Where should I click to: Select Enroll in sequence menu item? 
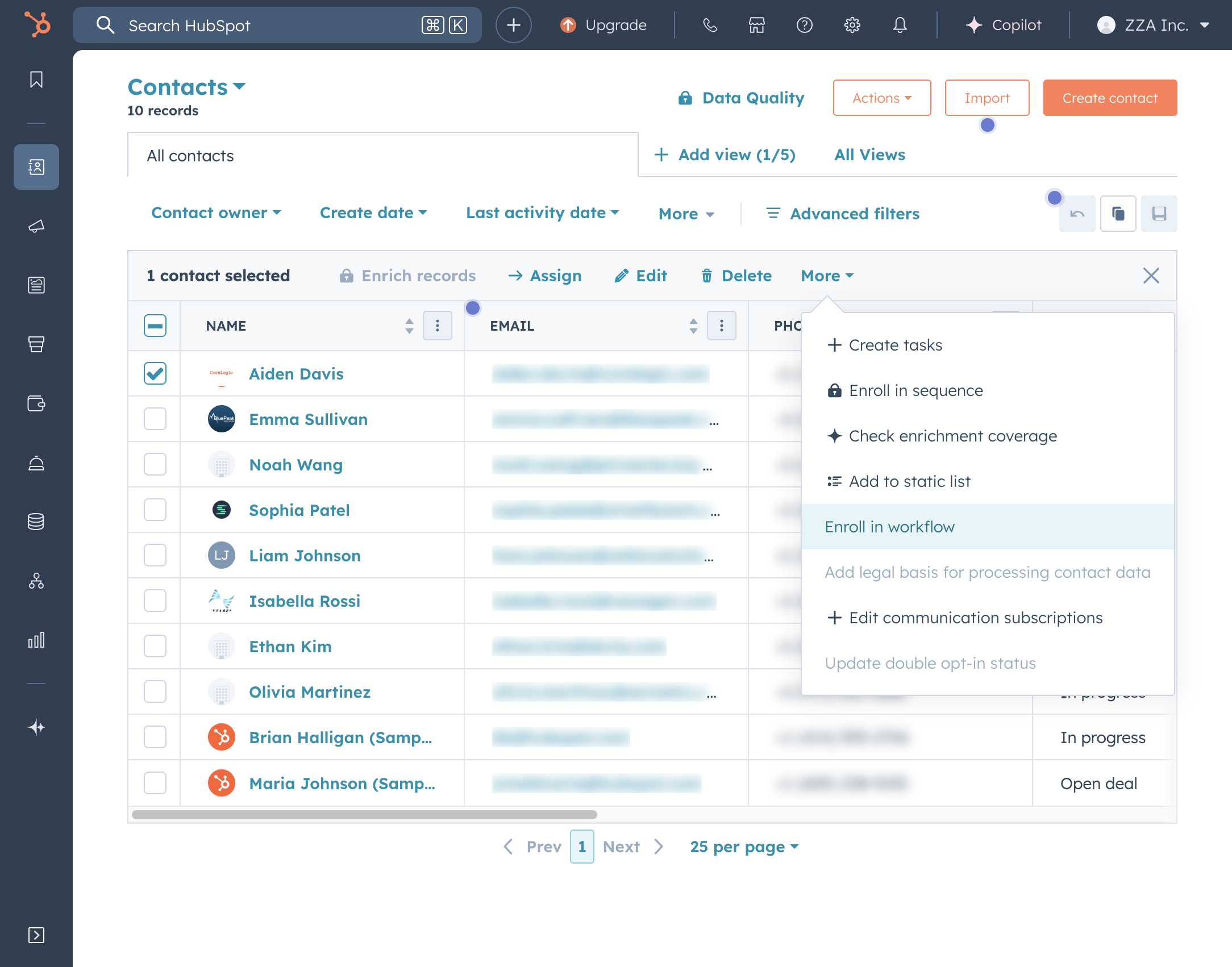988,390
